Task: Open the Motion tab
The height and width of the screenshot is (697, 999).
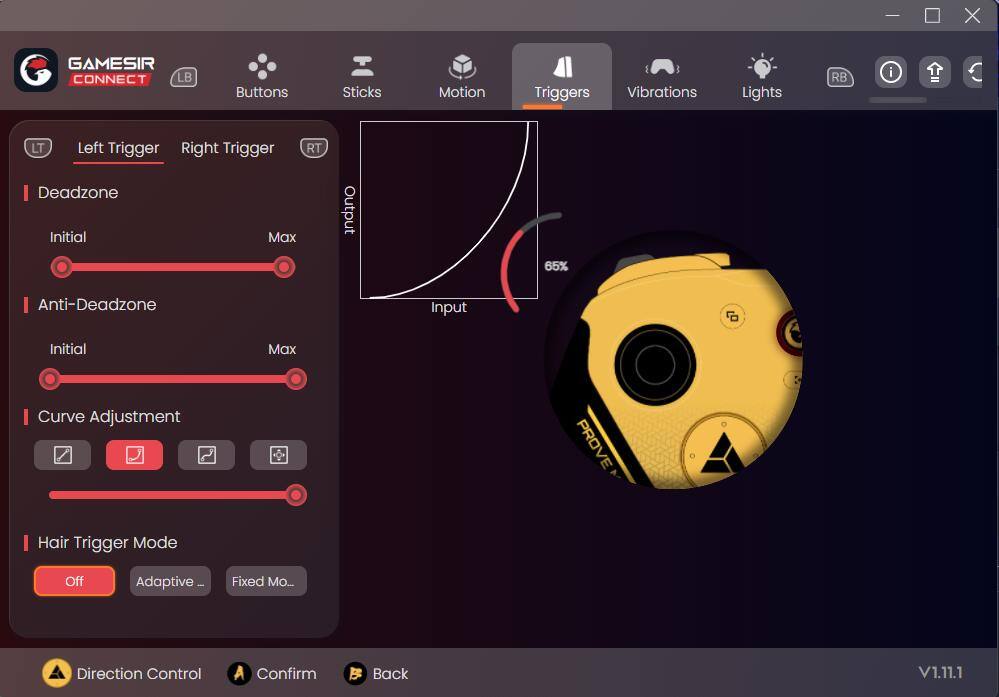Action: [462, 77]
